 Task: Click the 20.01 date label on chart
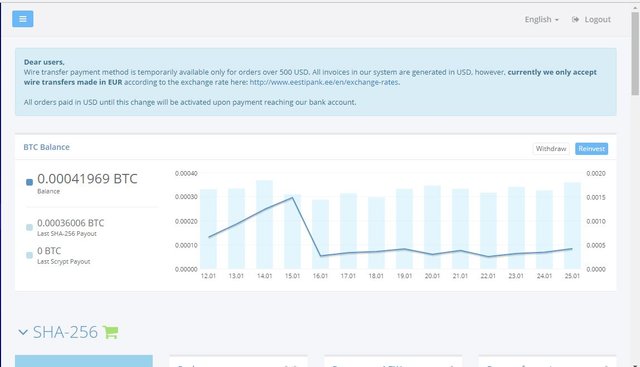(x=432, y=276)
